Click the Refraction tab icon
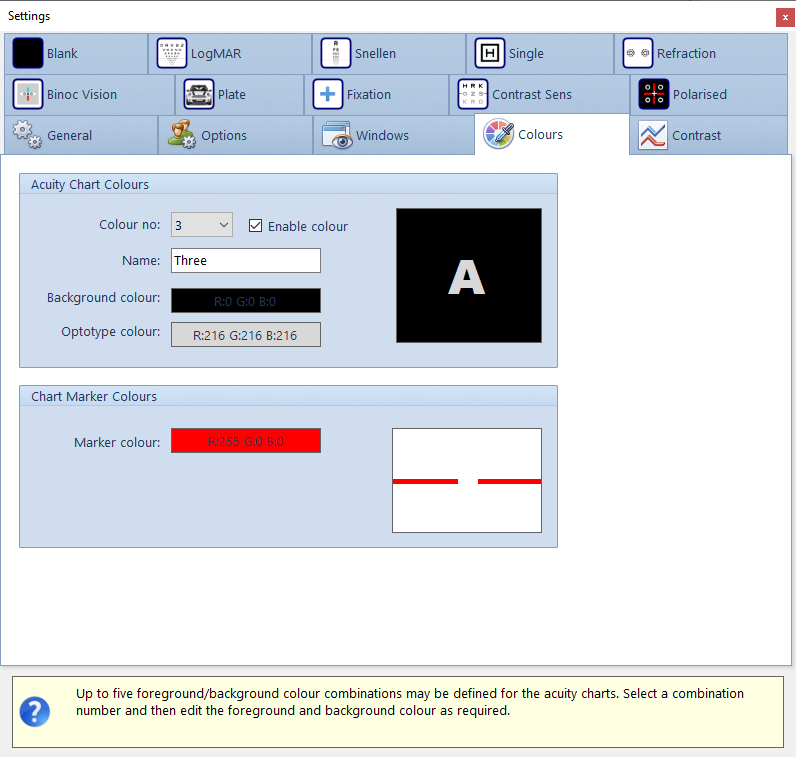 pyautogui.click(x=638, y=53)
